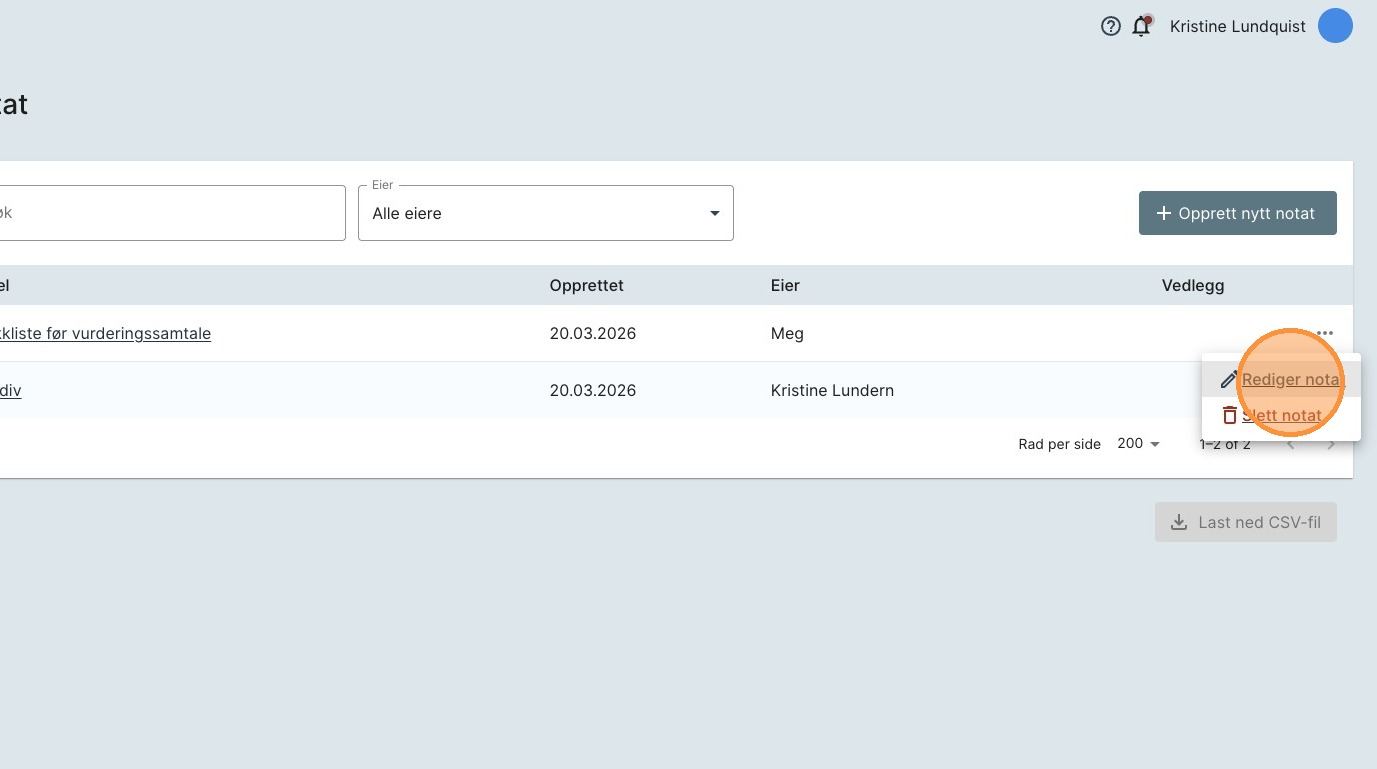The image size is (1377, 769).
Task: Click the pencil icon beside Rediger notat
Action: pyautogui.click(x=1229, y=380)
